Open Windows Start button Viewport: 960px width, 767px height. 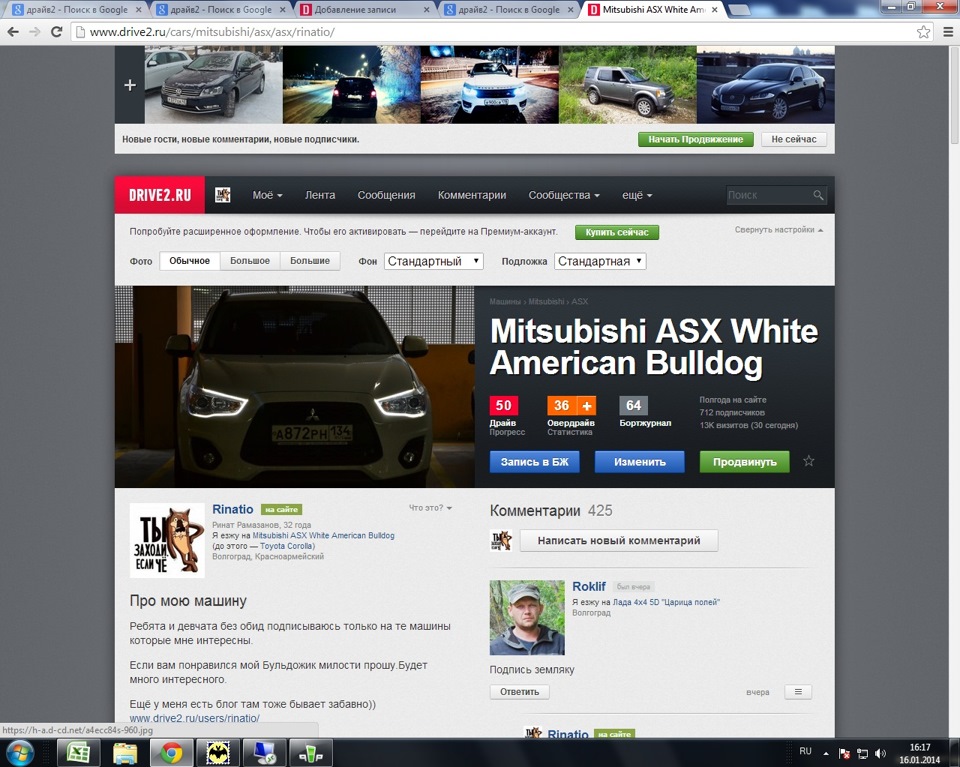pos(20,752)
